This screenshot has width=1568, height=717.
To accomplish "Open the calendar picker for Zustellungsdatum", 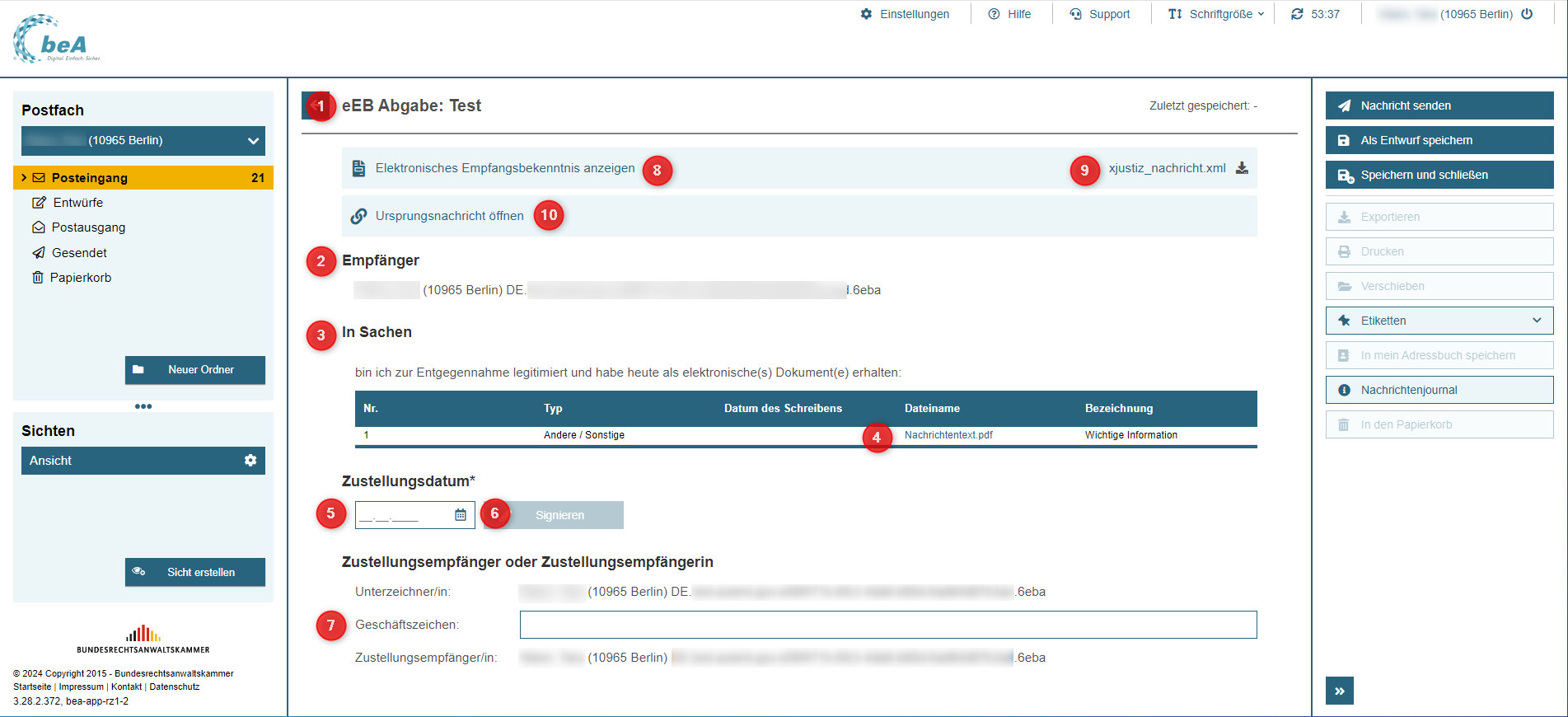I will (461, 515).
